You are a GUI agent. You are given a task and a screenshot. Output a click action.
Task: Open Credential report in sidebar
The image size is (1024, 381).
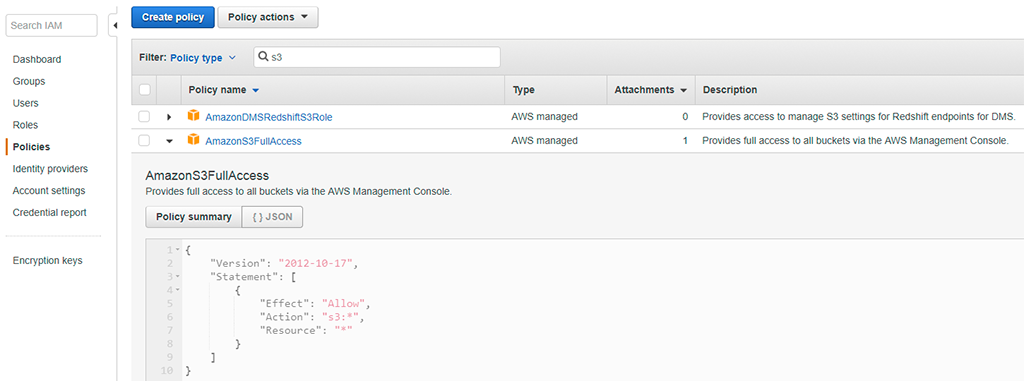point(50,212)
